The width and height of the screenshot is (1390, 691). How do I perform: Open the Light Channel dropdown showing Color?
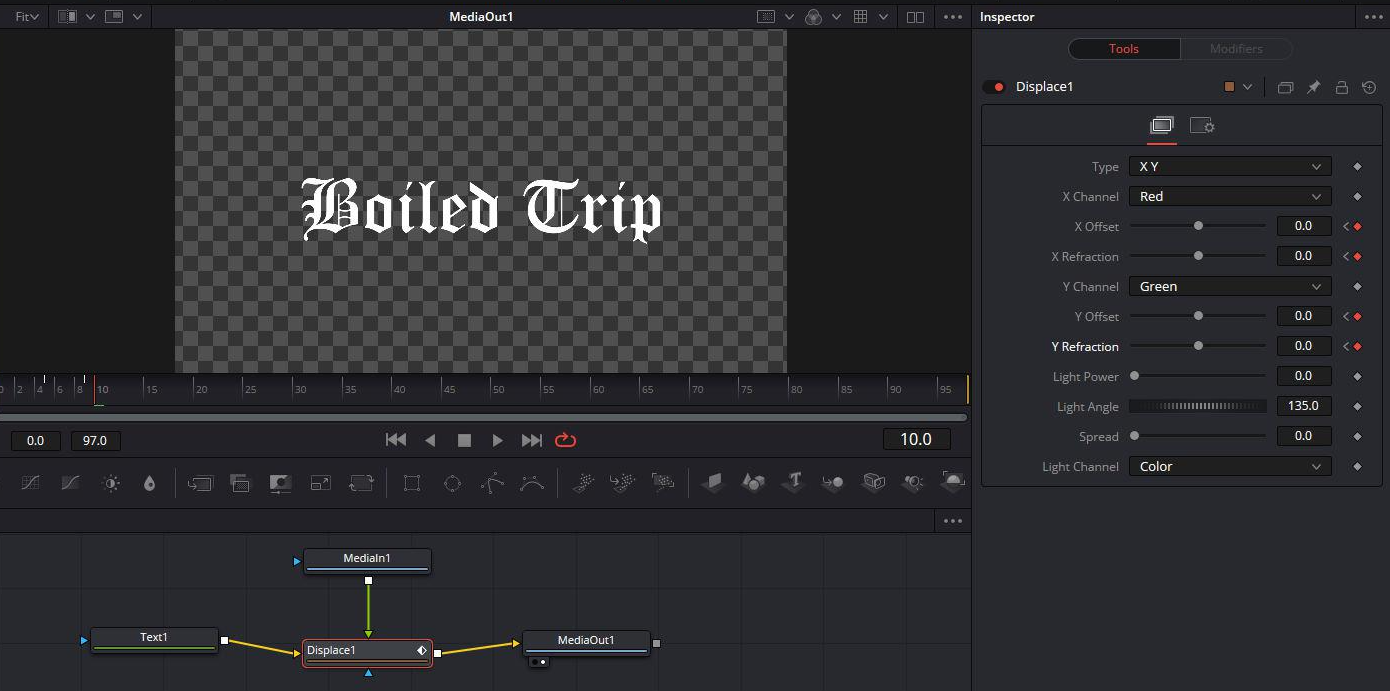click(1230, 466)
